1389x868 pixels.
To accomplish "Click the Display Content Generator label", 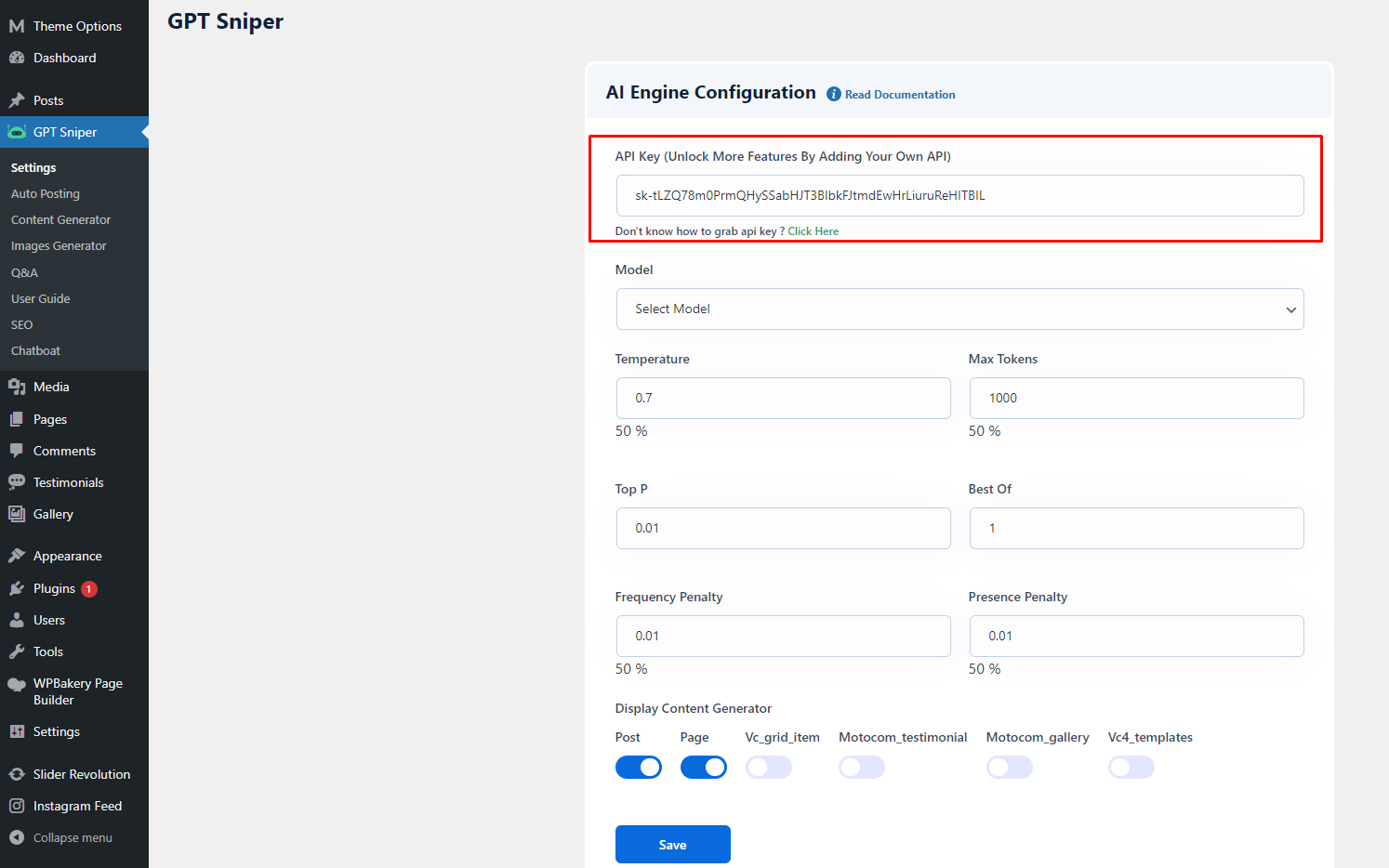I will 694,708.
